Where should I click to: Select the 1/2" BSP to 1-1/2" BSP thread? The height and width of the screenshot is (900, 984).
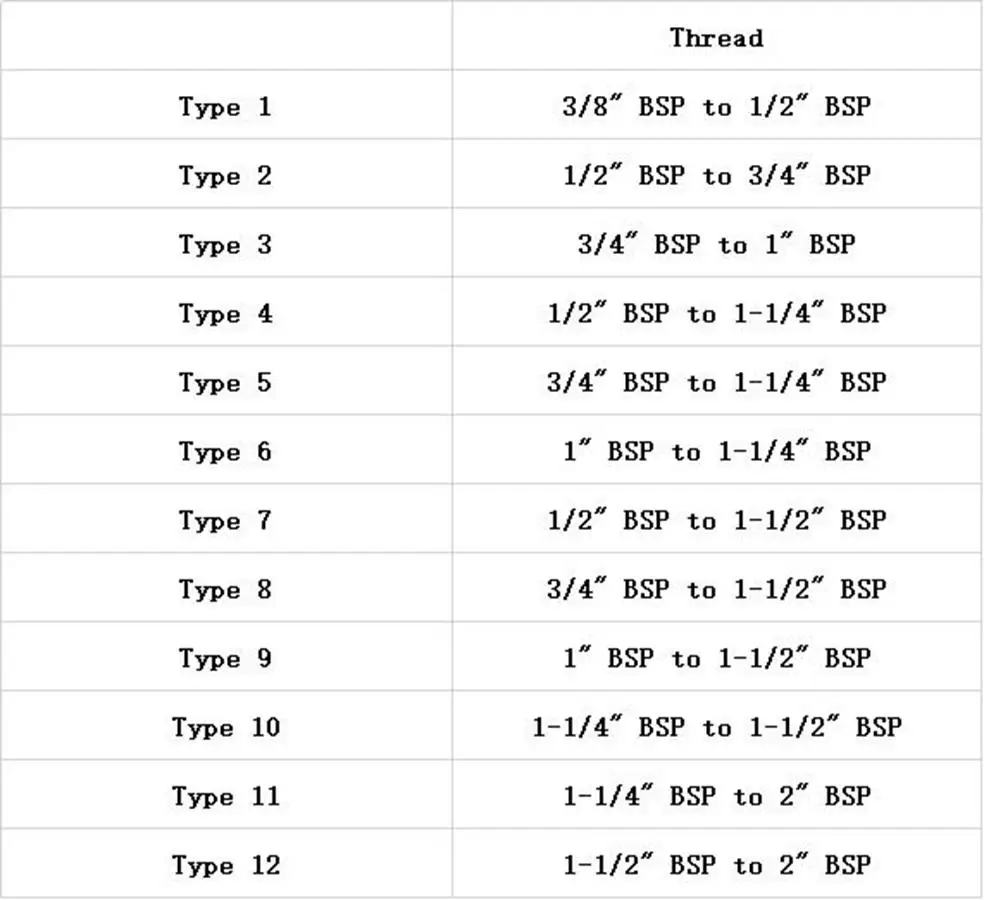pyautogui.click(x=716, y=520)
